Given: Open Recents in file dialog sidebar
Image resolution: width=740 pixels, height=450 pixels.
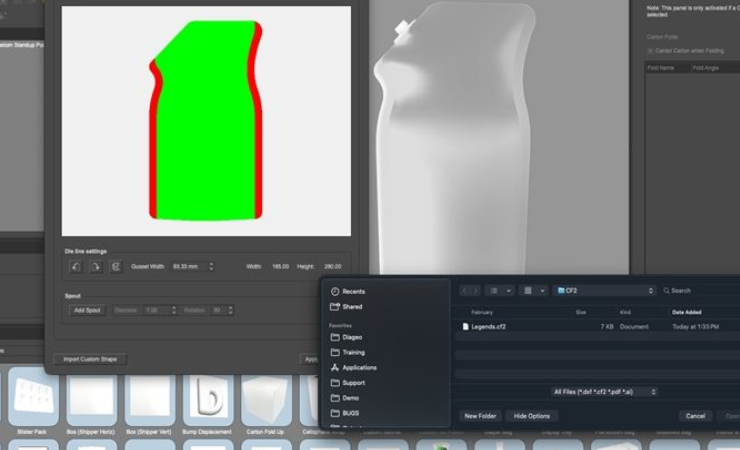Looking at the screenshot, I should pos(353,291).
